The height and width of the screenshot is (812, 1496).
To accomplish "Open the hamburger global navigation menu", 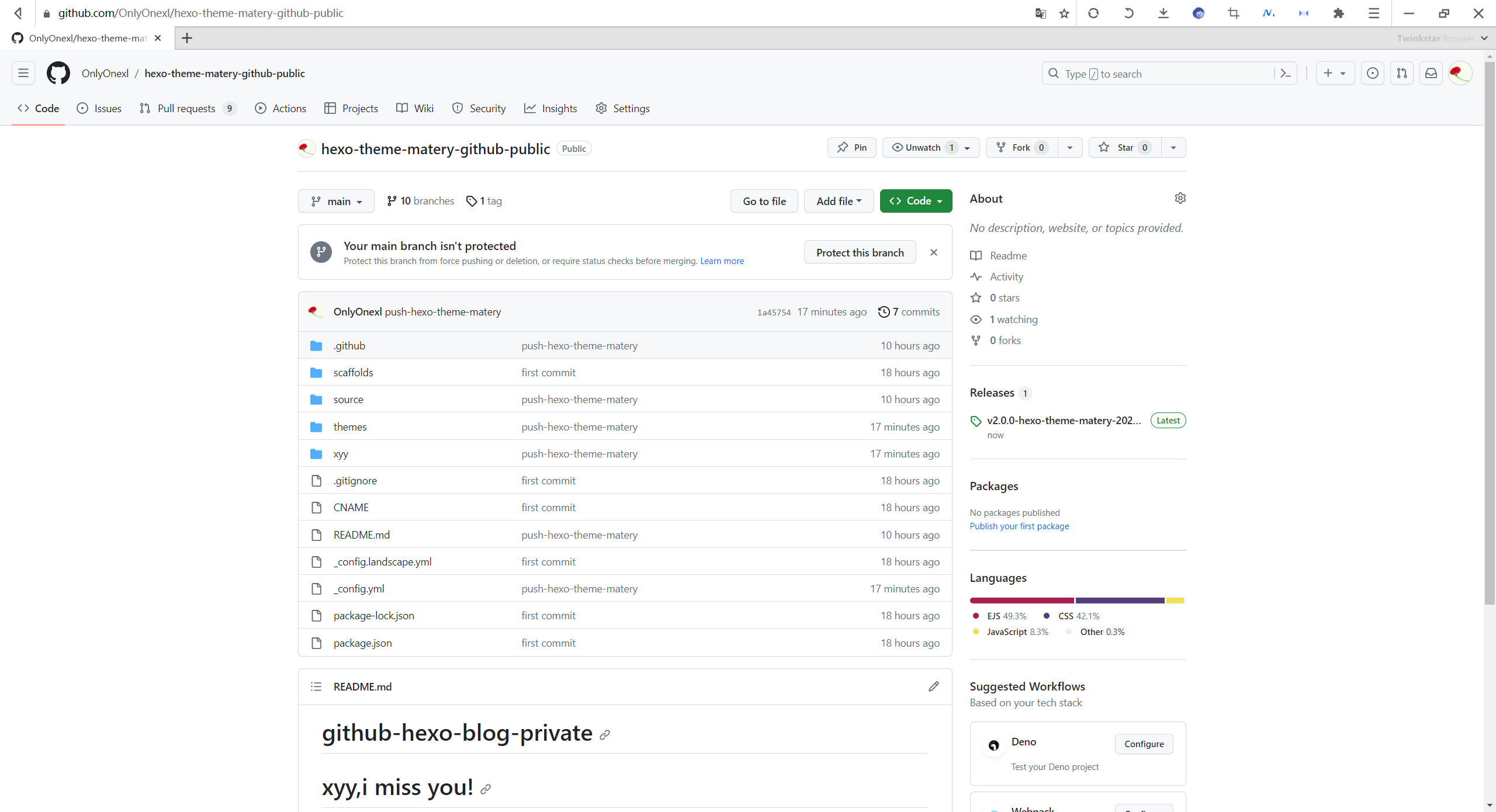I will 23,74.
